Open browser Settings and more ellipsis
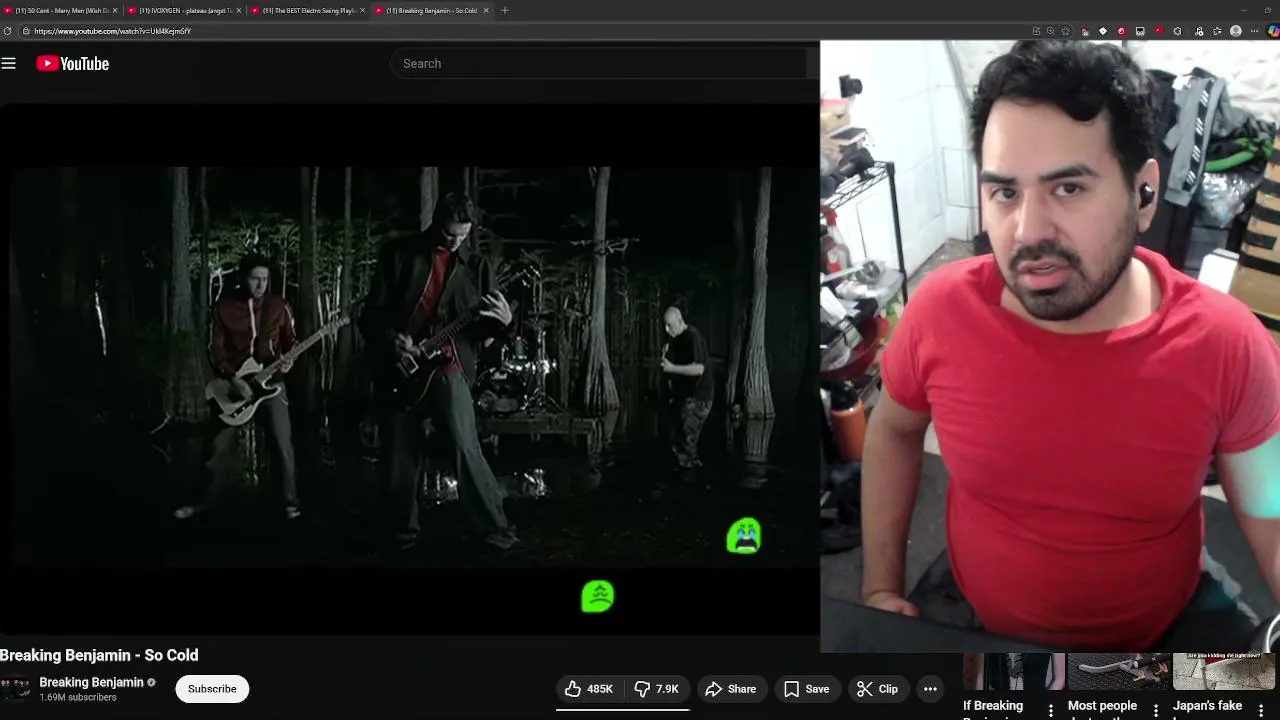 pos(1254,31)
